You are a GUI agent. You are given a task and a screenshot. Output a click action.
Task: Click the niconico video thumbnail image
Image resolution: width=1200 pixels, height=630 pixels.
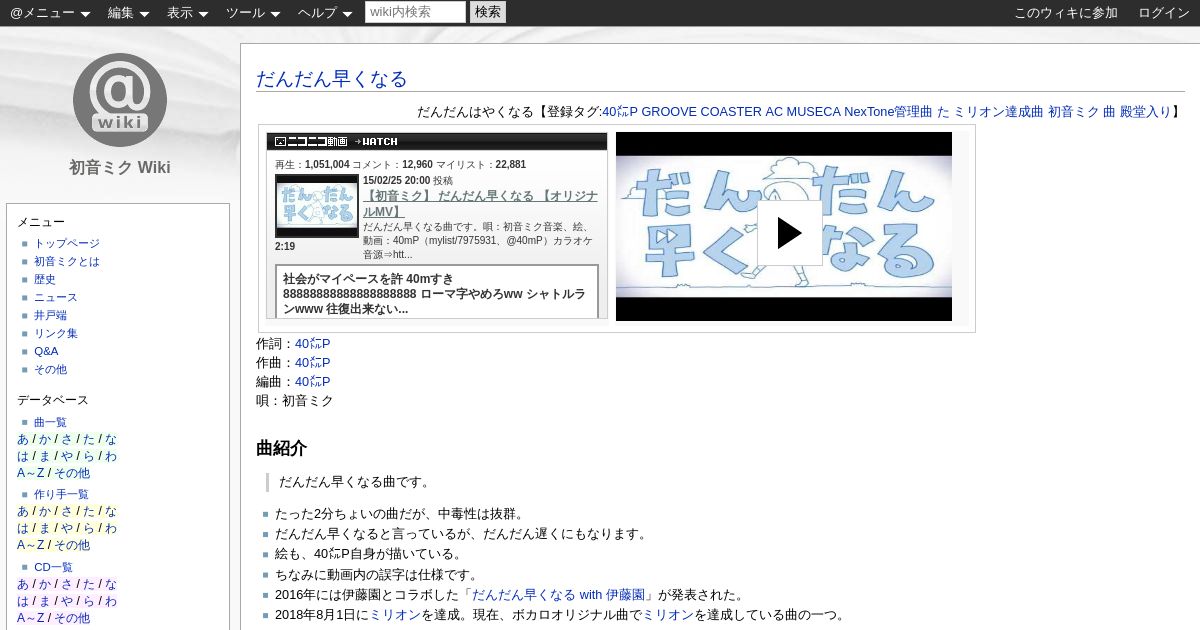pyautogui.click(x=316, y=205)
